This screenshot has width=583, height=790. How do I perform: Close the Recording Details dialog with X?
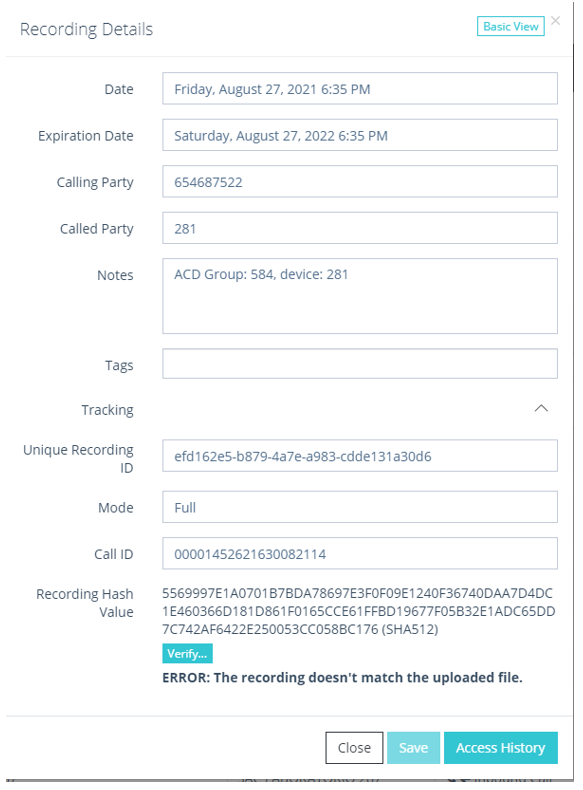point(555,21)
